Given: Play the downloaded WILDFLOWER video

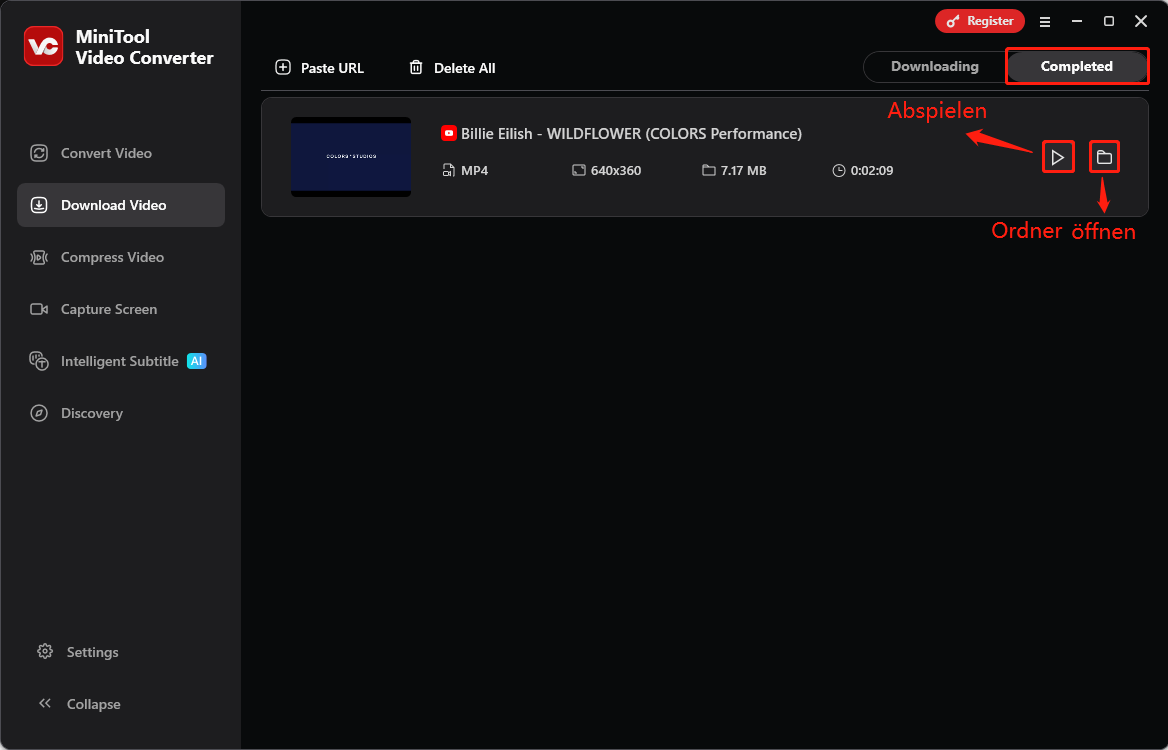Looking at the screenshot, I should (x=1058, y=156).
